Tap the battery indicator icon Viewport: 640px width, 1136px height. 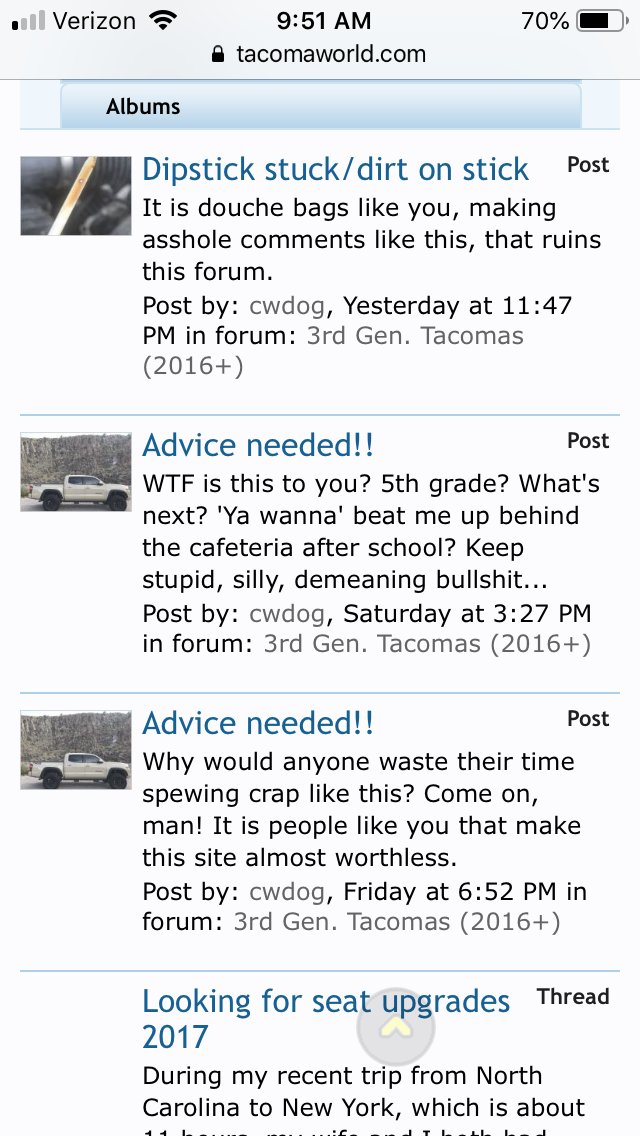point(602,21)
